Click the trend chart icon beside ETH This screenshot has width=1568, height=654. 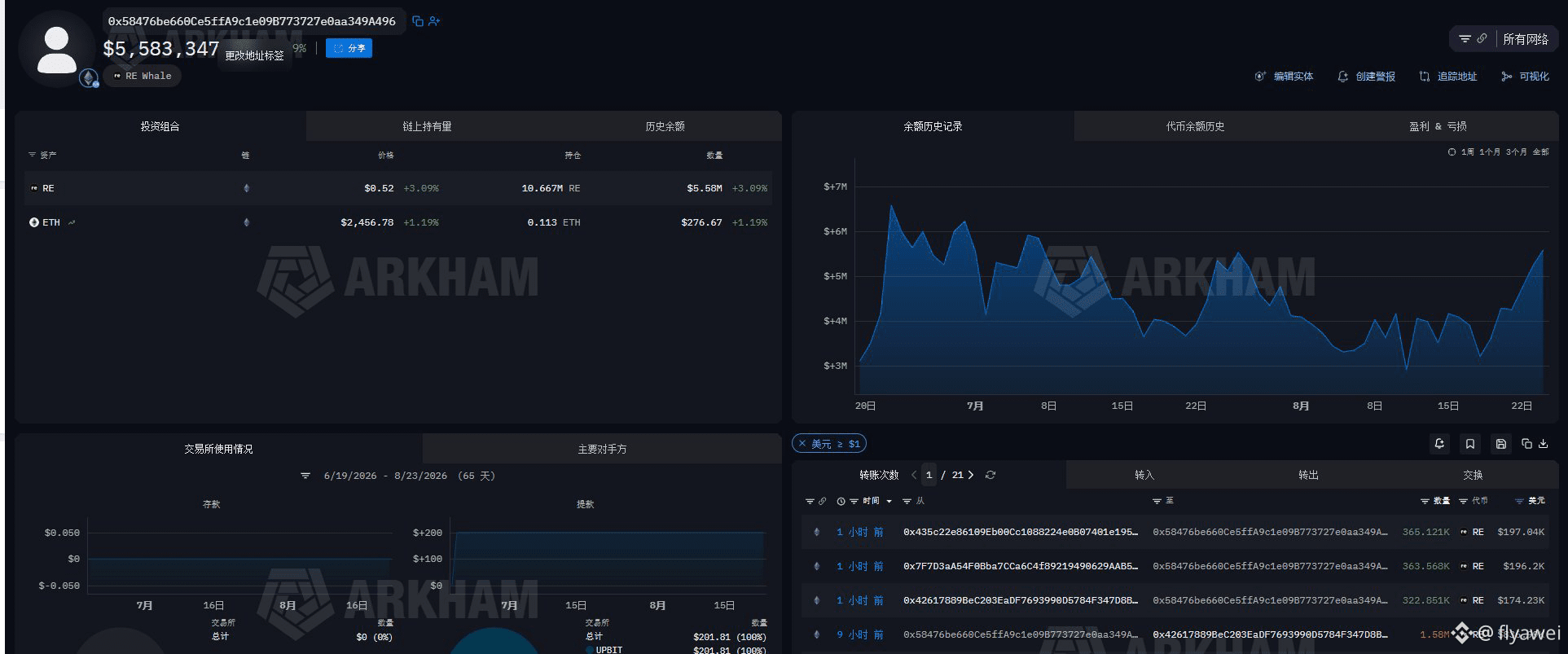tap(72, 222)
